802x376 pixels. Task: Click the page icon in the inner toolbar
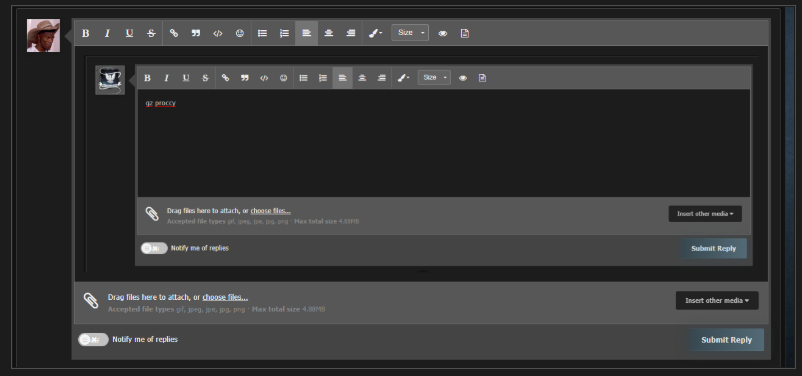[482, 78]
